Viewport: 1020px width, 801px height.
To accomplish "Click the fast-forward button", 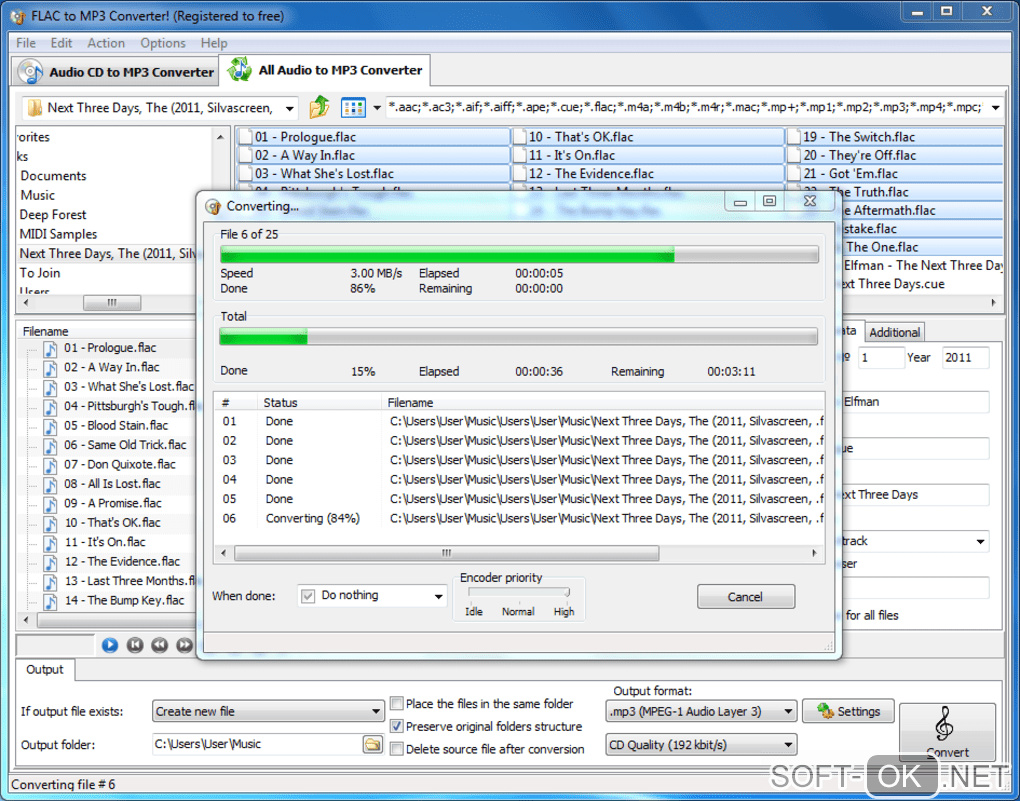I will point(184,645).
